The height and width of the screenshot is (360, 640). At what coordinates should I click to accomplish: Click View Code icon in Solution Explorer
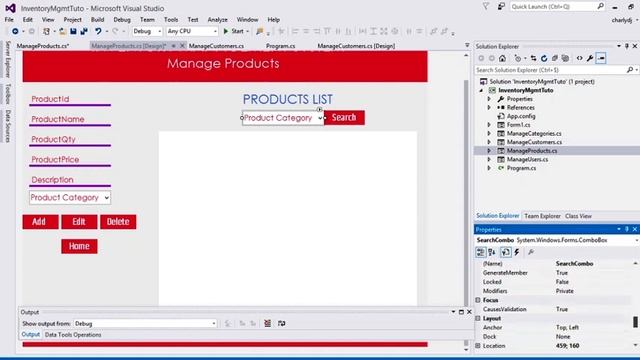tap(580, 58)
